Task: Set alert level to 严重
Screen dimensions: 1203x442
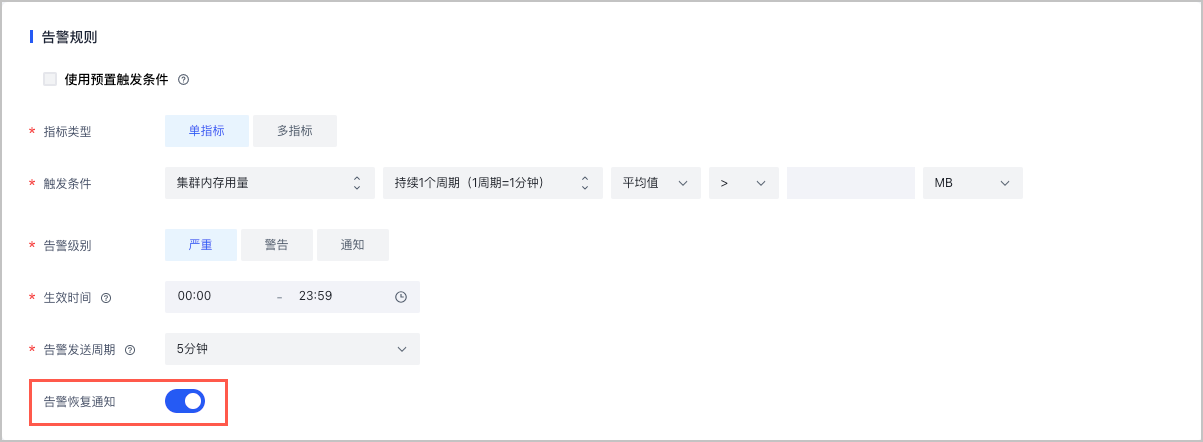Action: (200, 245)
